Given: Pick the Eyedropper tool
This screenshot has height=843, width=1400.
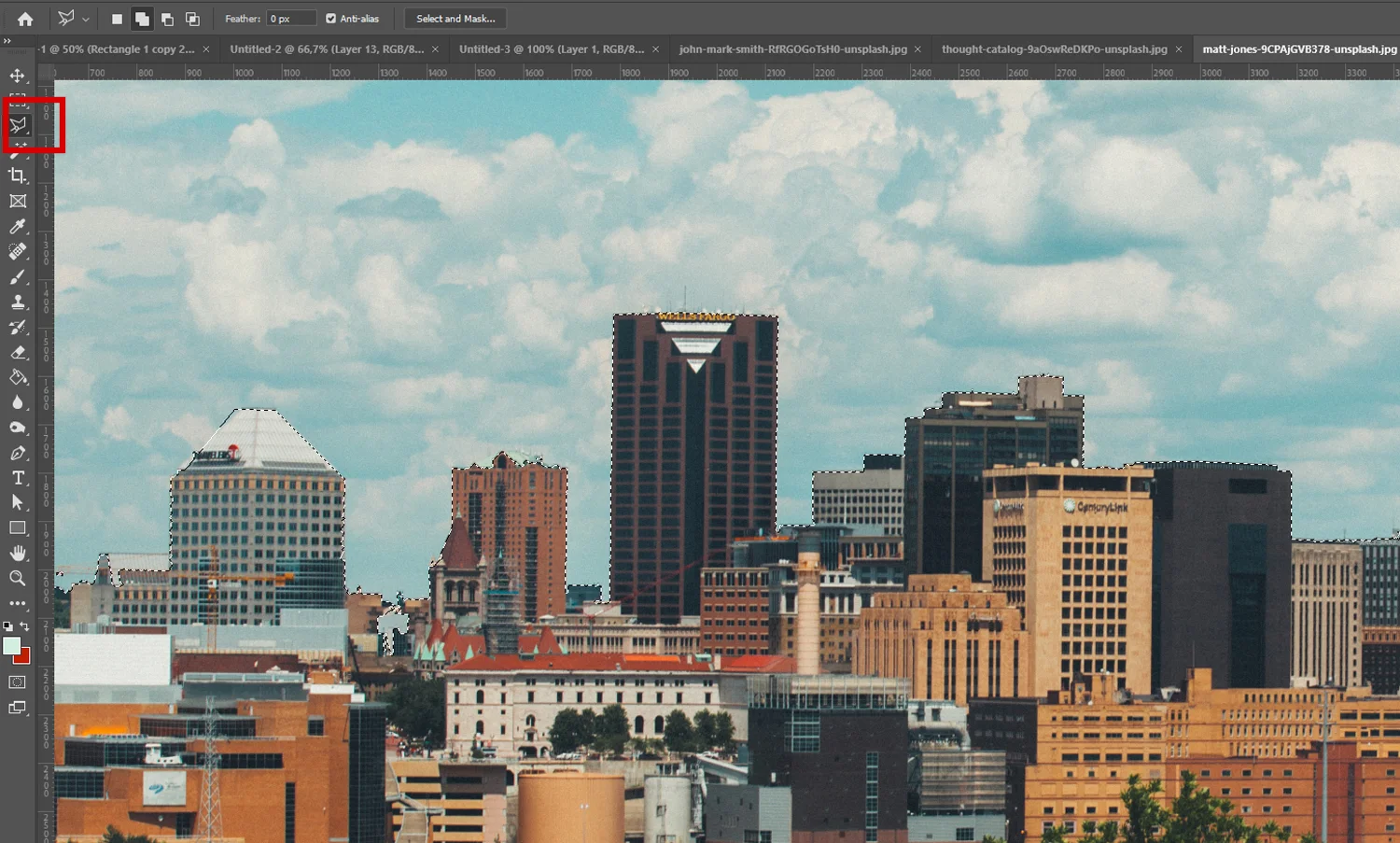Looking at the screenshot, I should [x=18, y=226].
